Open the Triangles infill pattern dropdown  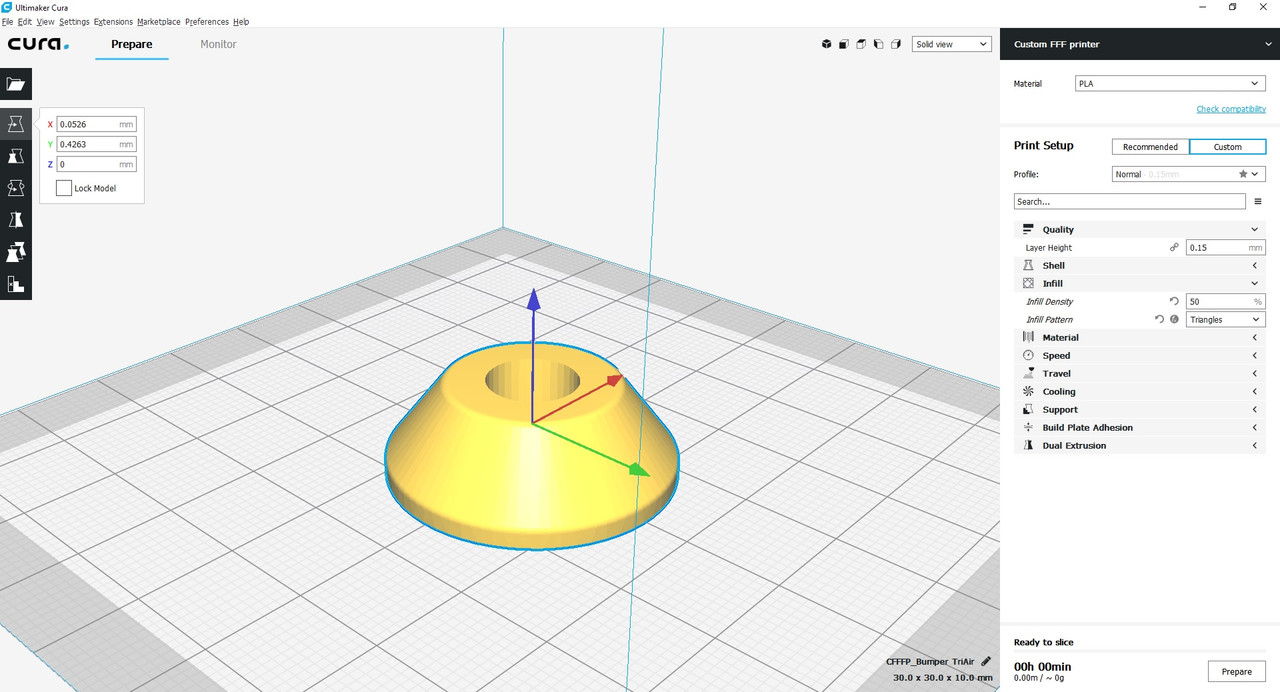click(1226, 319)
